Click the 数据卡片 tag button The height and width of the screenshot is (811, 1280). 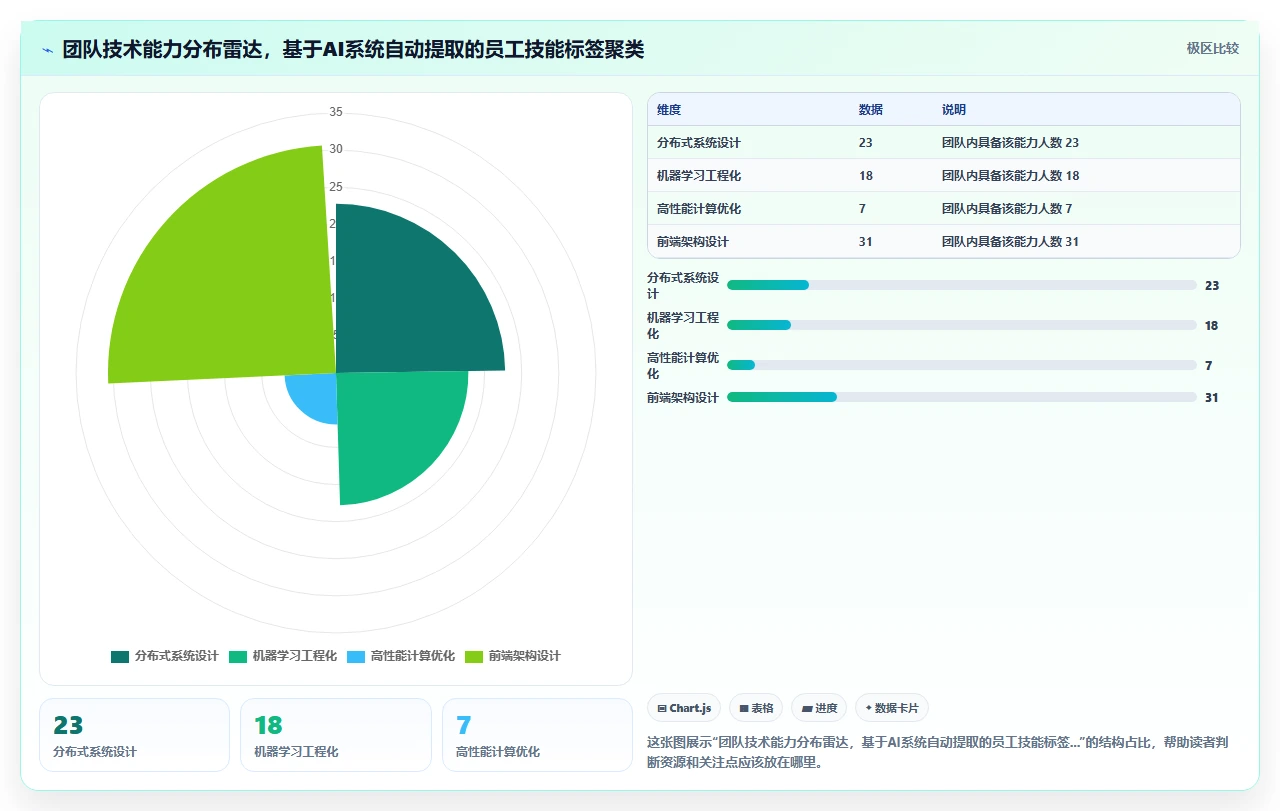[892, 708]
